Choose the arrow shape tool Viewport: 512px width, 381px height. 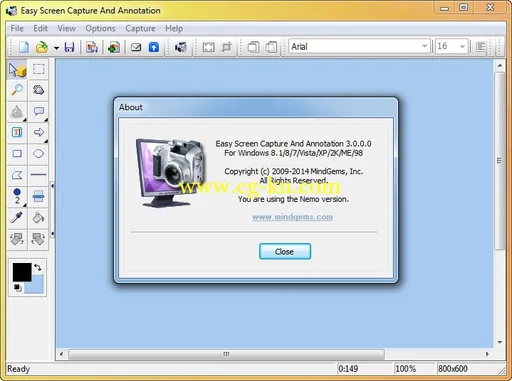pyautogui.click(x=39, y=133)
